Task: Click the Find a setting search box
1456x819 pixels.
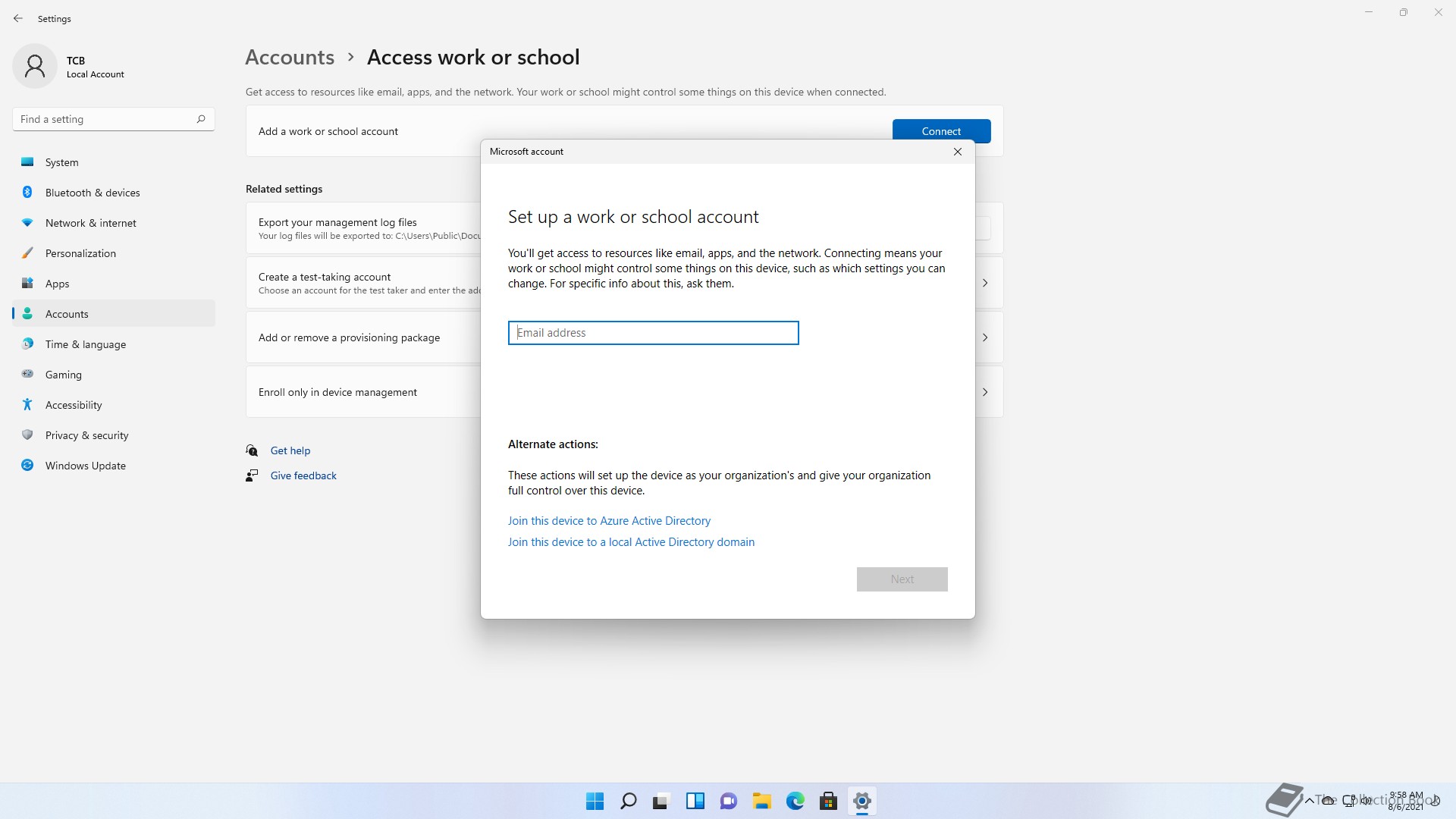Action: point(114,119)
